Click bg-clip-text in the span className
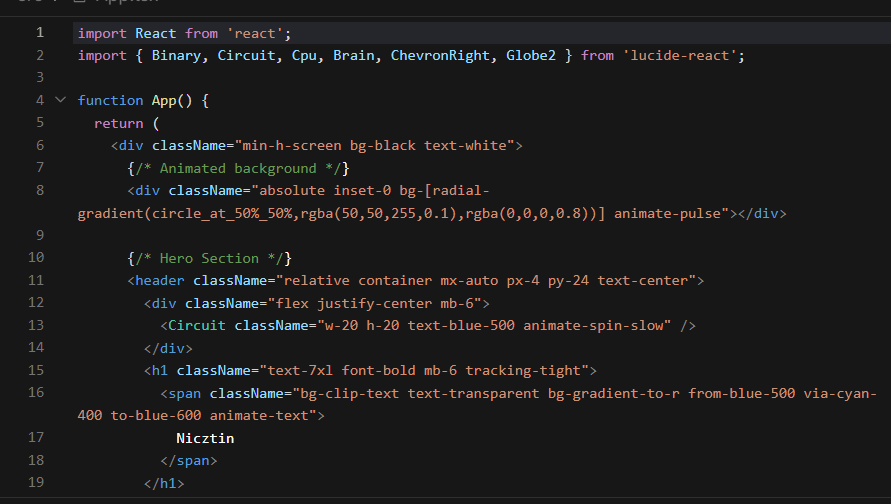 349,393
